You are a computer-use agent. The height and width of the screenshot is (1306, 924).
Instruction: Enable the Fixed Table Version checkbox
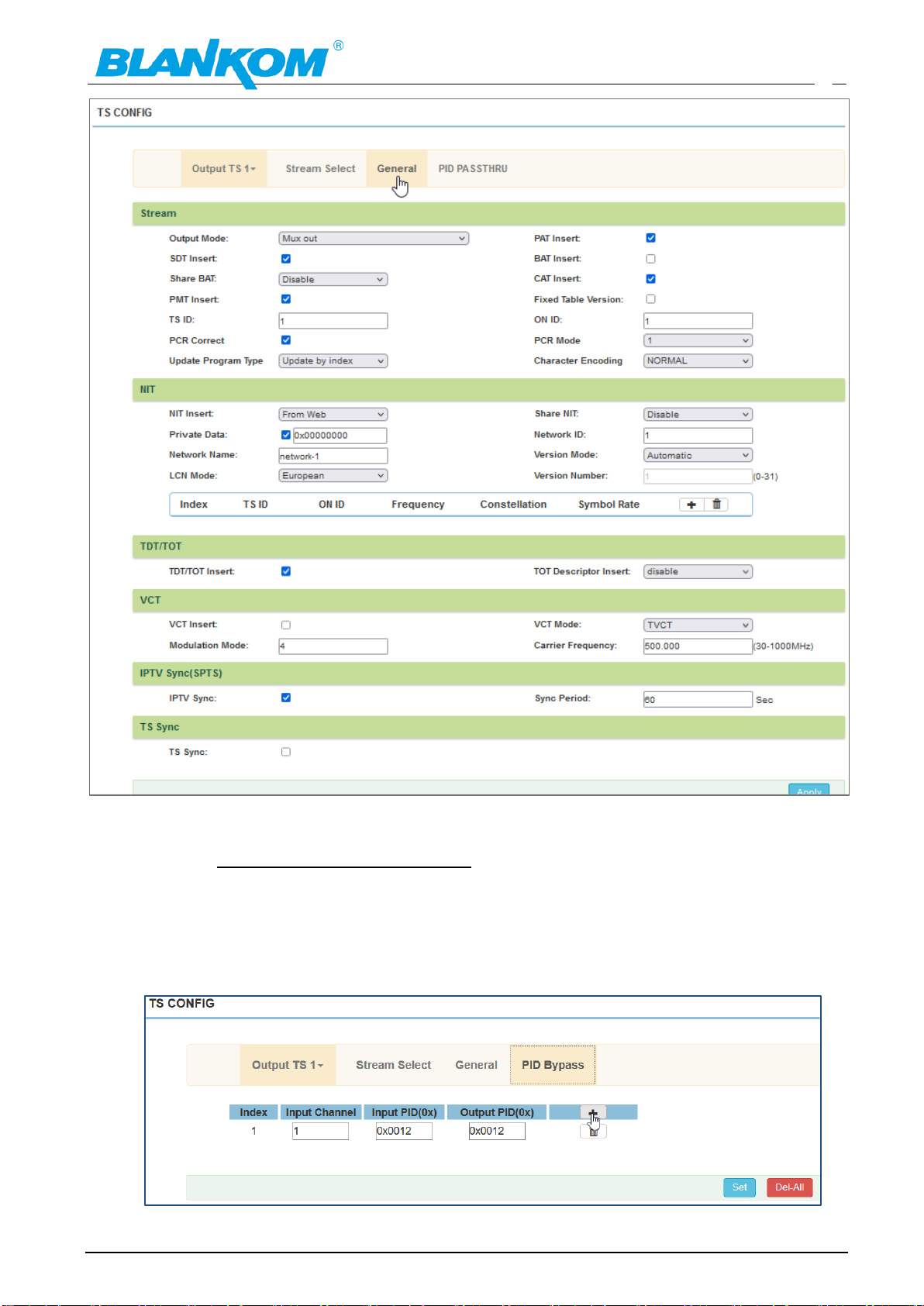651,299
